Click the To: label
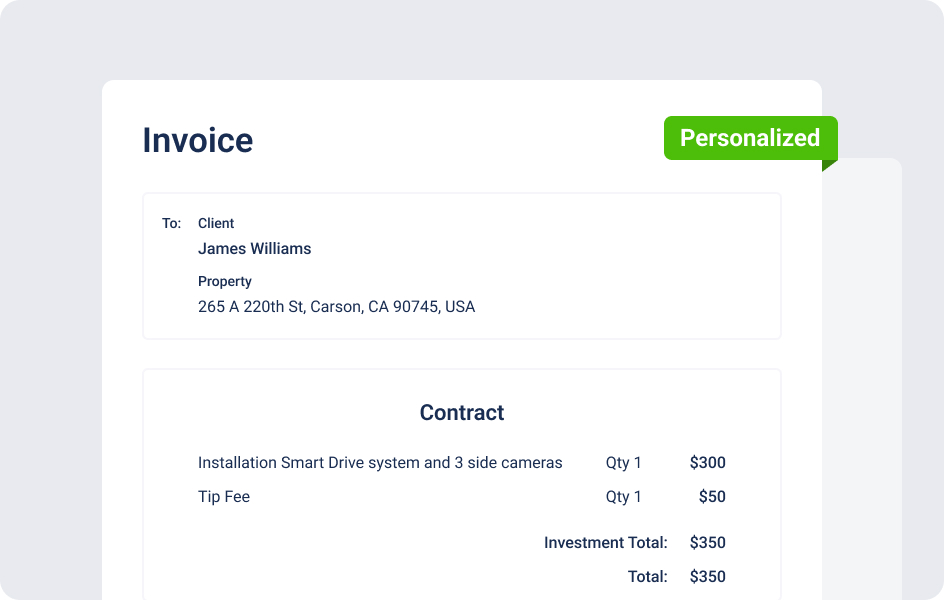This screenshot has height=600, width=944. pyautogui.click(x=172, y=223)
